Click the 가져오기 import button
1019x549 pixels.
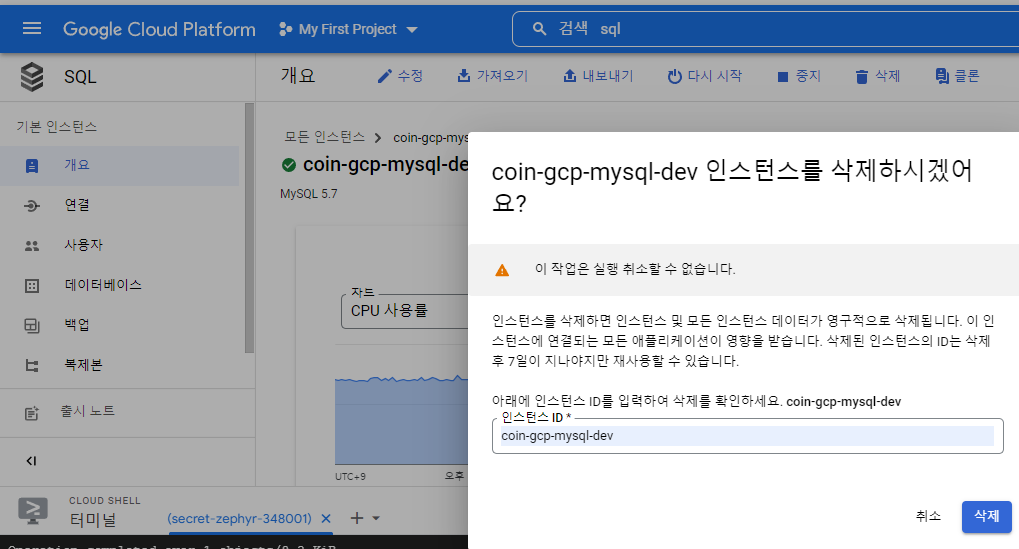pyautogui.click(x=493, y=76)
